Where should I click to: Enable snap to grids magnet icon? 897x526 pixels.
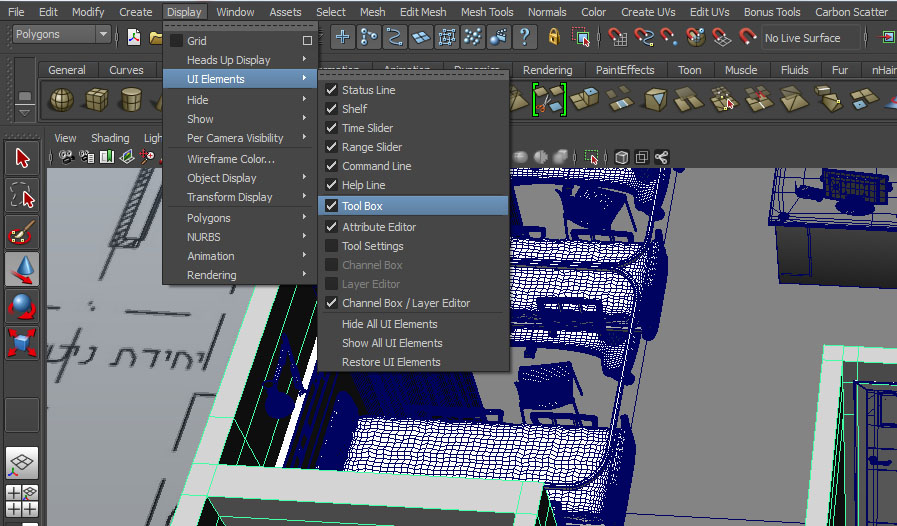click(x=619, y=38)
